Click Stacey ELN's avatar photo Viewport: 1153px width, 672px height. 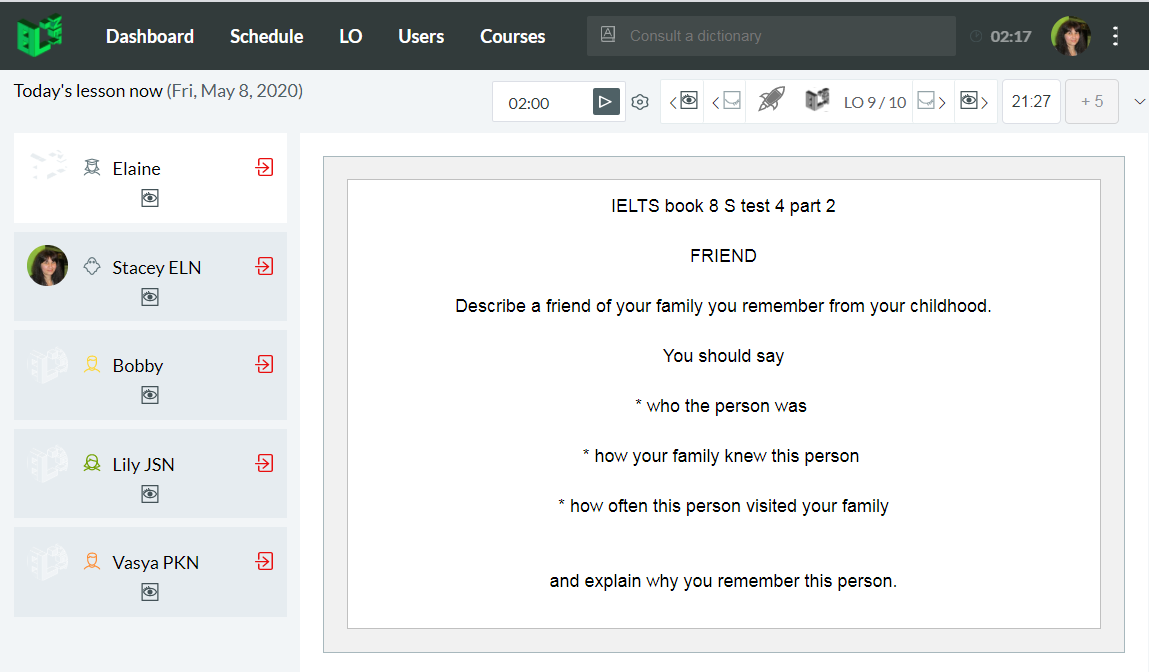point(48,265)
